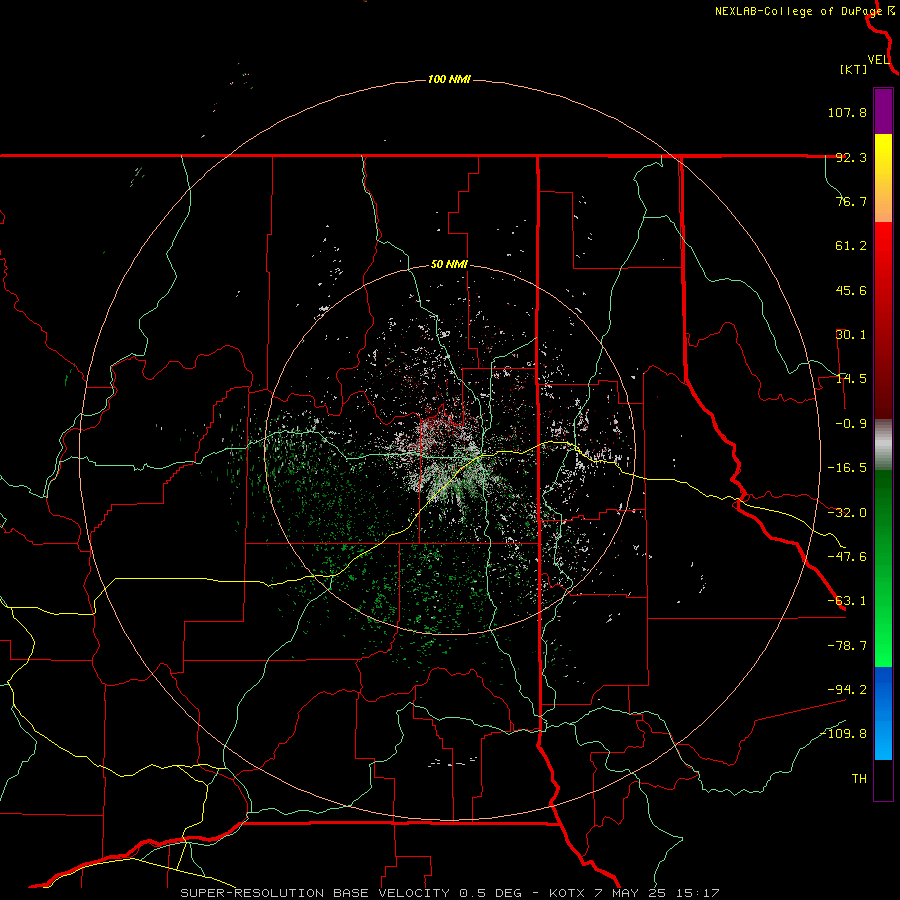The image size is (900, 900).
Task: Click the 30.1 velocity scale value
Action: click(x=851, y=335)
